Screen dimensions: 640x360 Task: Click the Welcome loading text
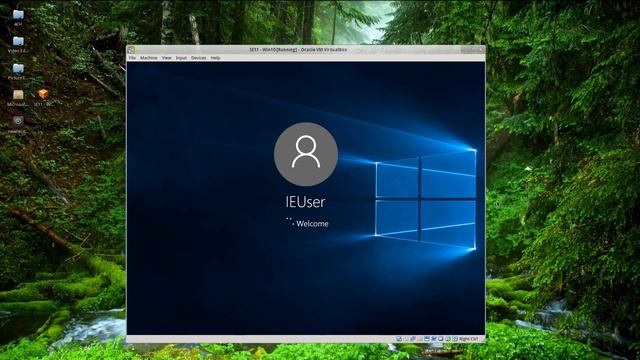coord(312,224)
